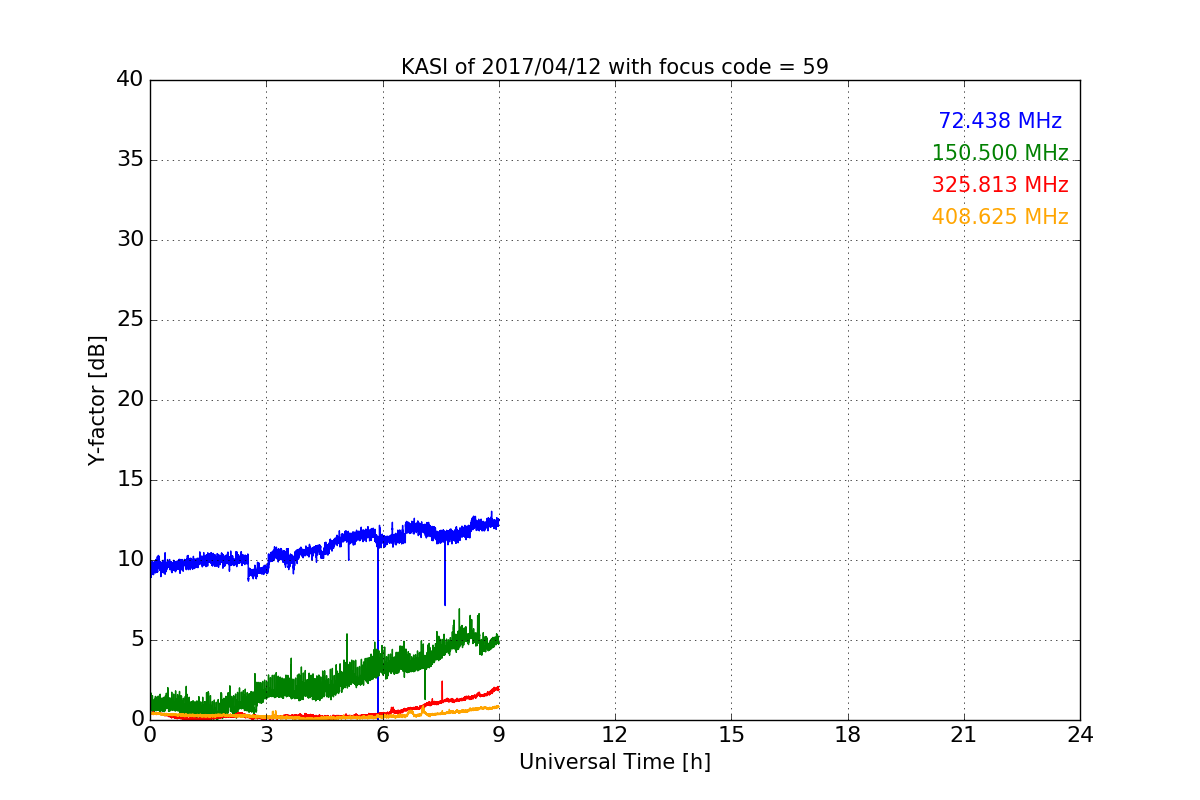This screenshot has height=800, width=1200.
Task: Click the x-axis tick label 9
Action: pos(499,735)
